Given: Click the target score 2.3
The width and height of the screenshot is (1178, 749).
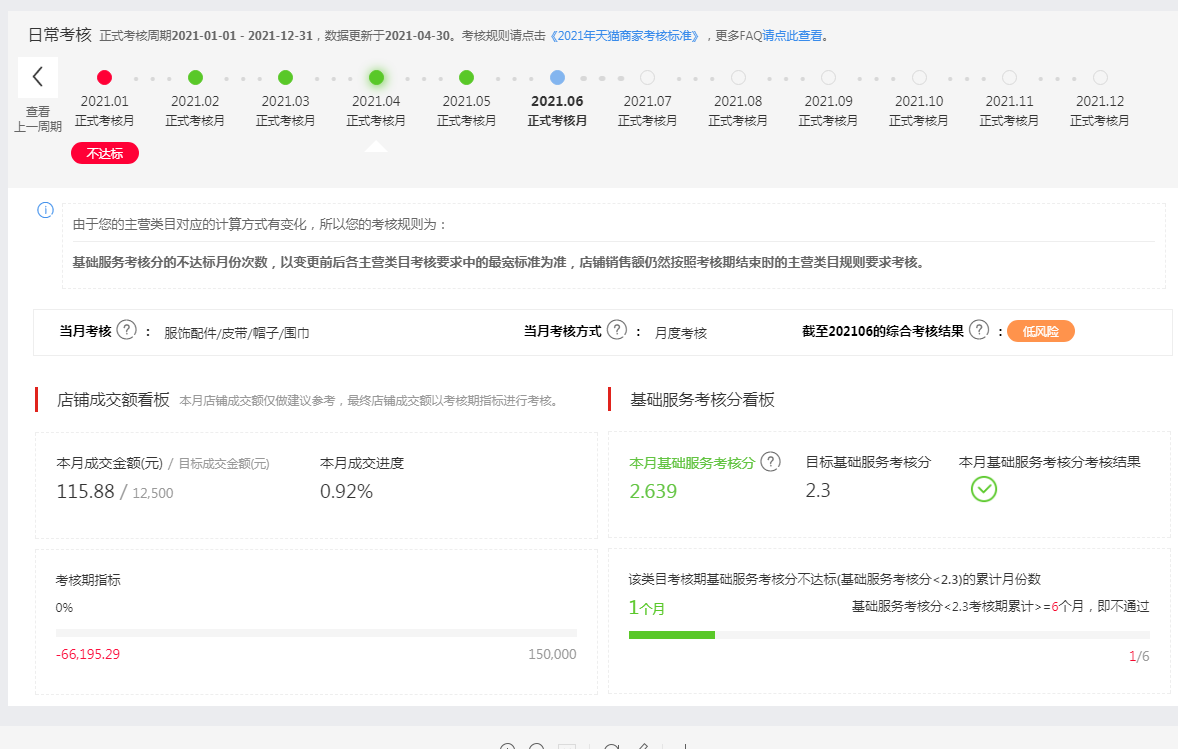Looking at the screenshot, I should point(818,491).
